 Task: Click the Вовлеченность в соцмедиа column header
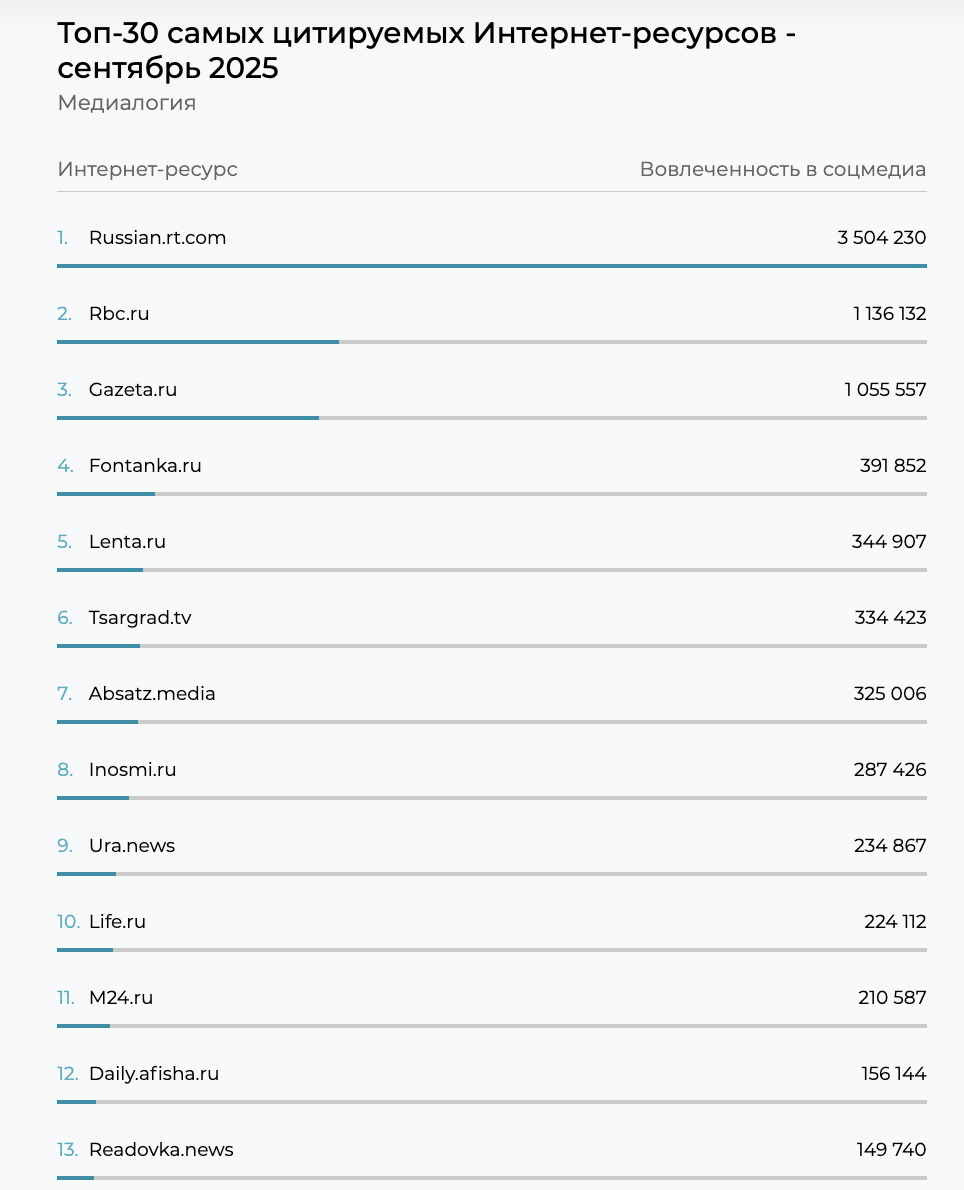tap(782, 169)
